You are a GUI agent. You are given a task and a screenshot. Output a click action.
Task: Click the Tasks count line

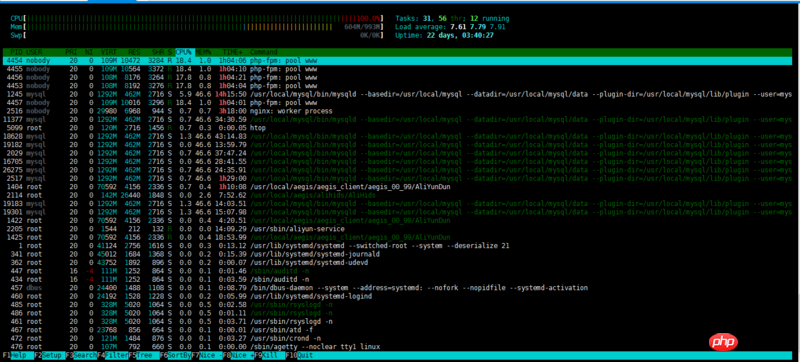click(x=452, y=18)
